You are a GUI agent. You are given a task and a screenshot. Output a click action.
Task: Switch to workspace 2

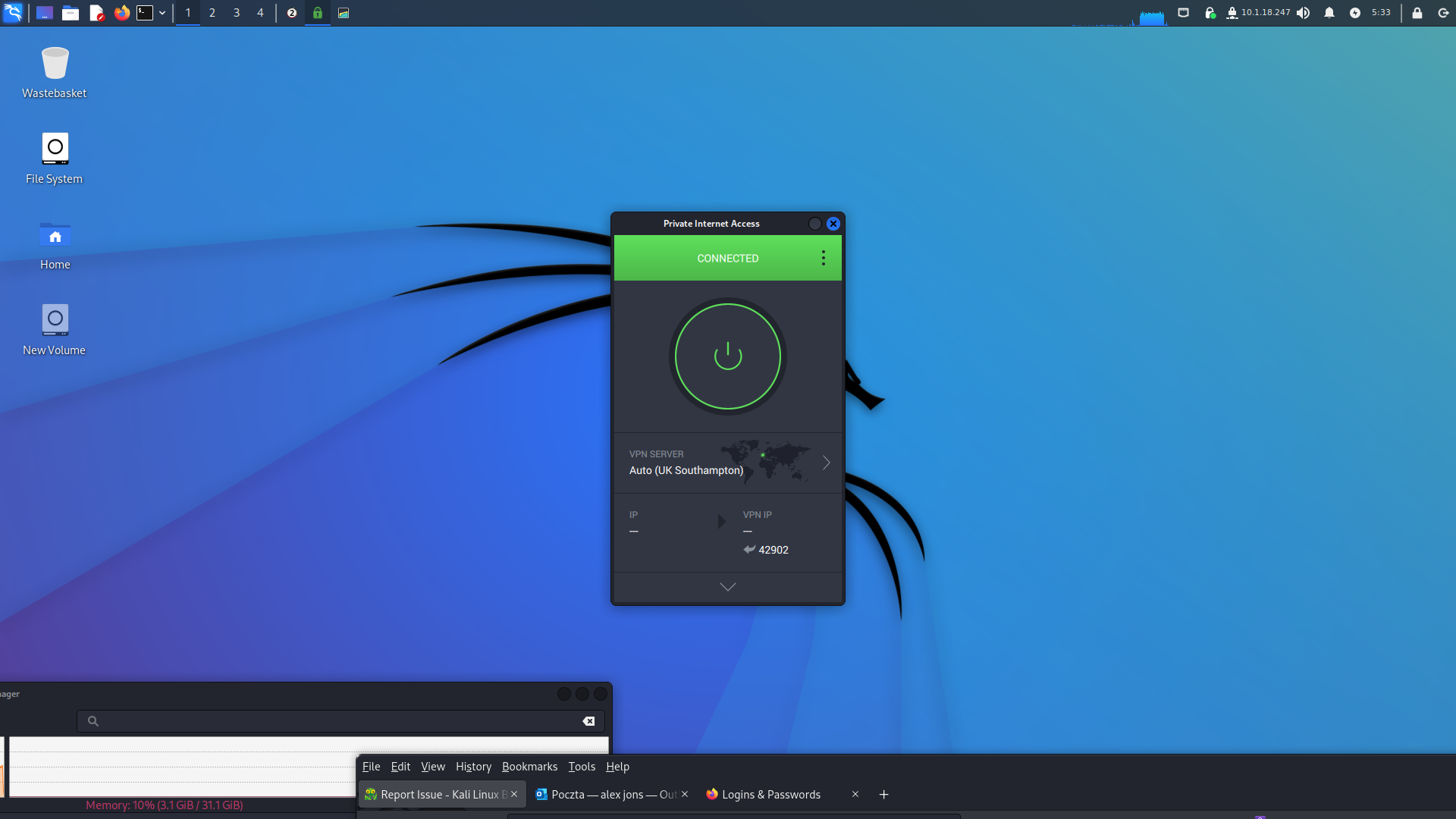[x=212, y=13]
